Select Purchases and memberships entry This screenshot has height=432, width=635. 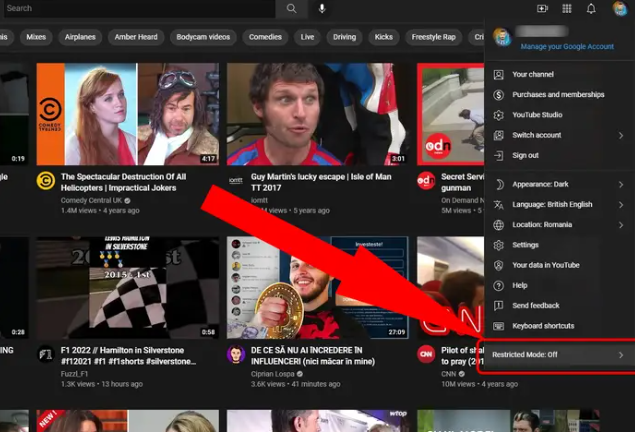(x=560, y=95)
